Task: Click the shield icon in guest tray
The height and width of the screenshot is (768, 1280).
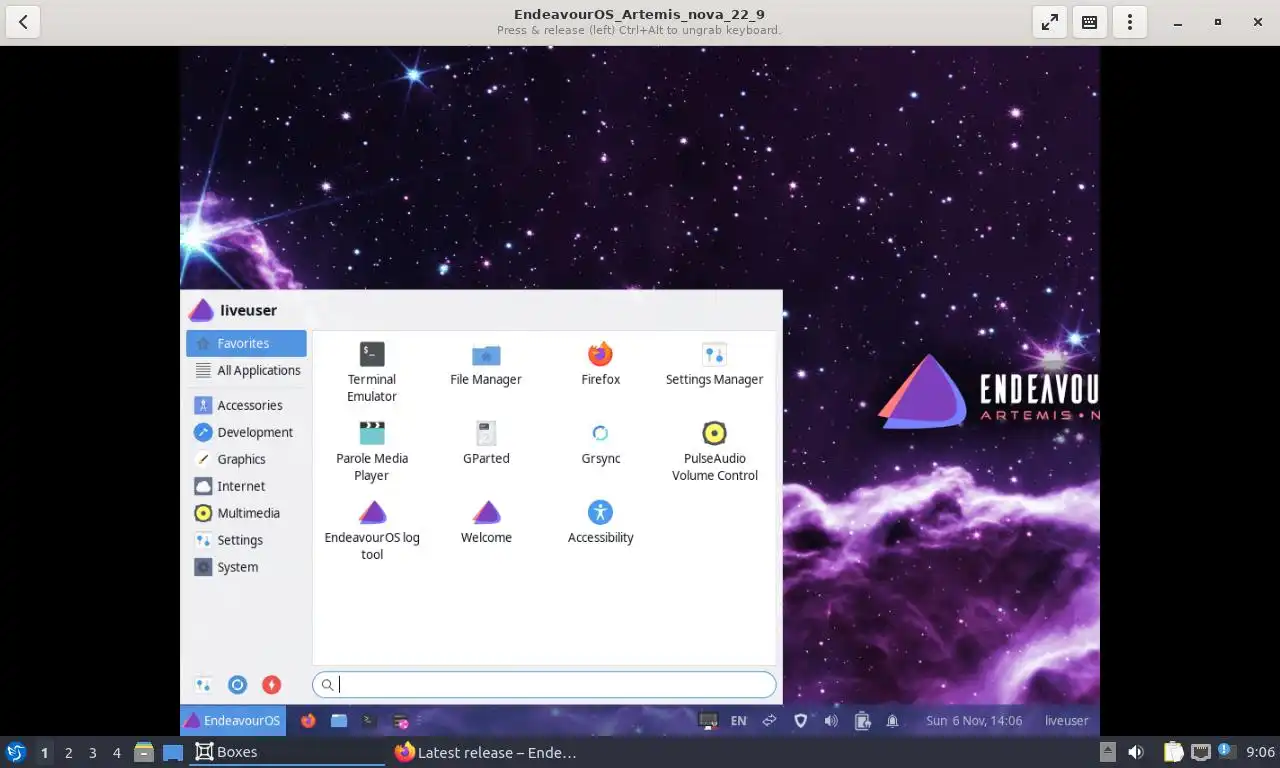Action: click(x=800, y=720)
